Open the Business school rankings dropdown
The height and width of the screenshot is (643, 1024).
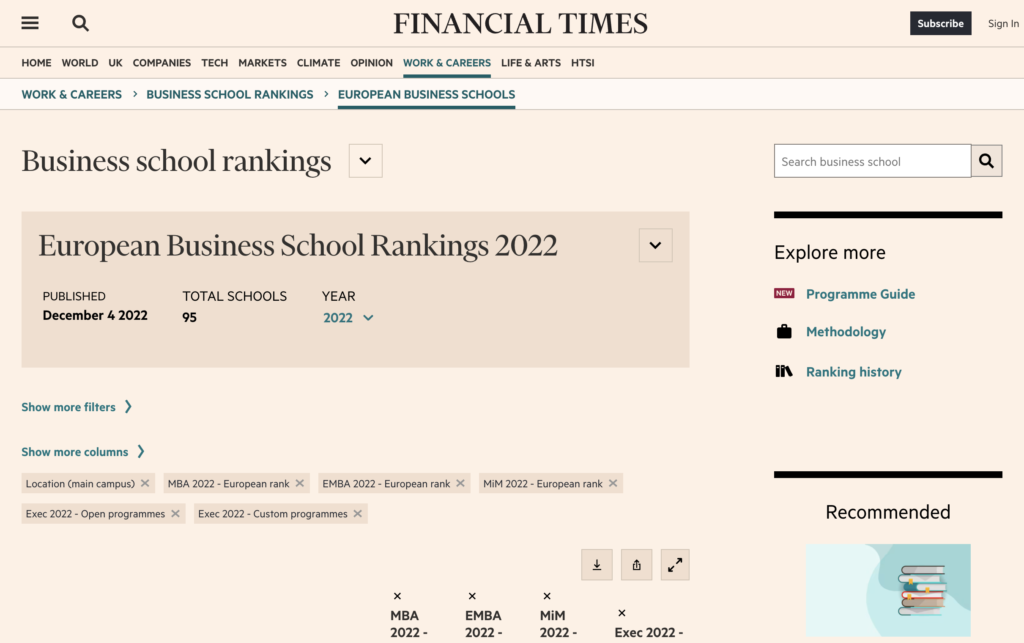tap(366, 161)
